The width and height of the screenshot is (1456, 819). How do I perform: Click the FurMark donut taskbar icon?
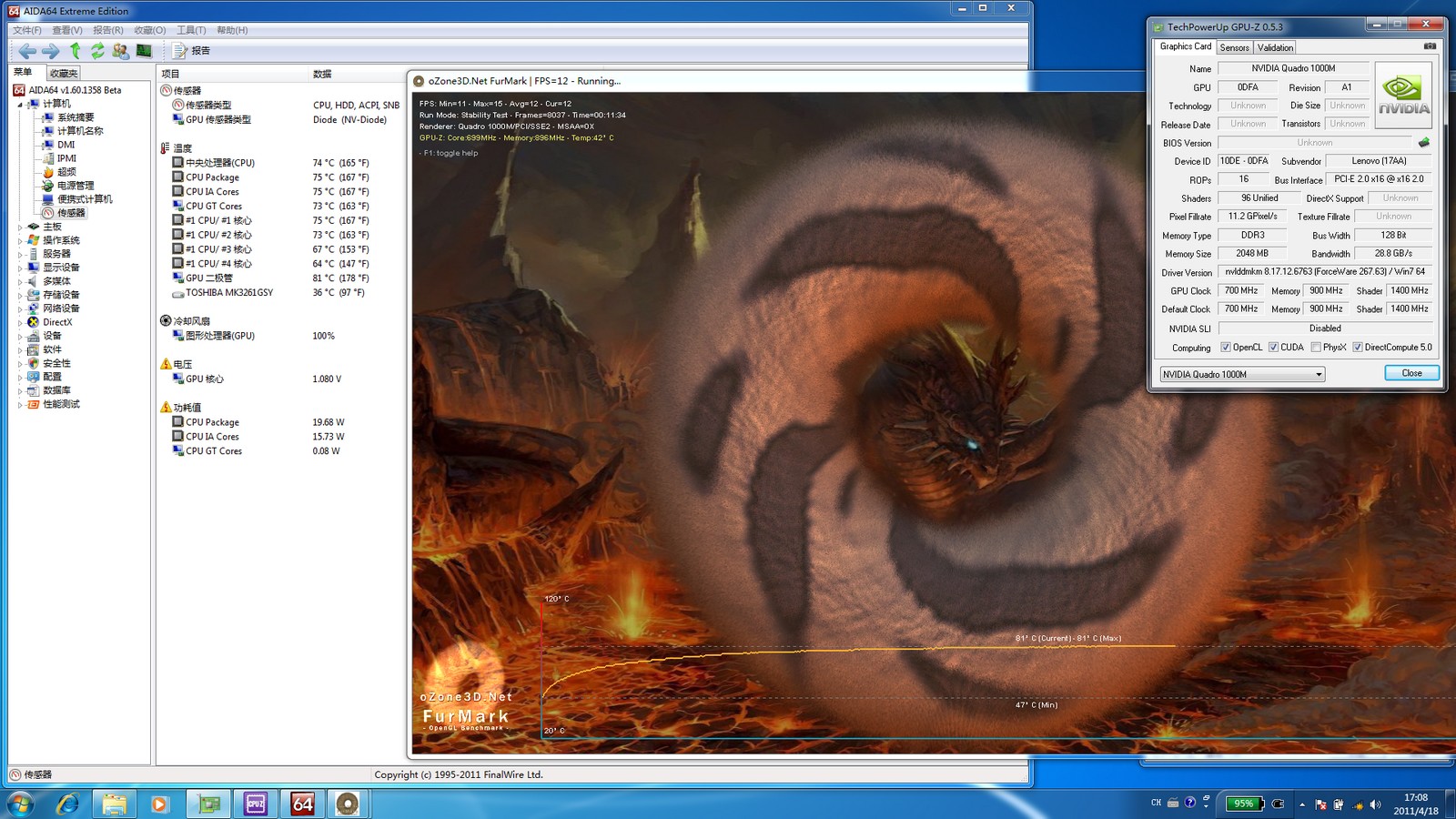tap(347, 804)
